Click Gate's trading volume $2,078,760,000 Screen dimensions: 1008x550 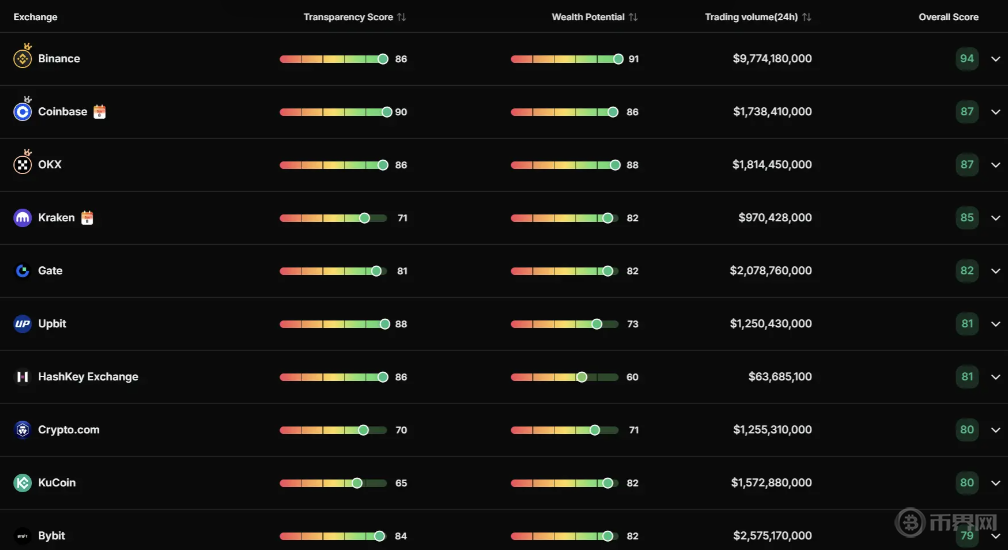(771, 271)
